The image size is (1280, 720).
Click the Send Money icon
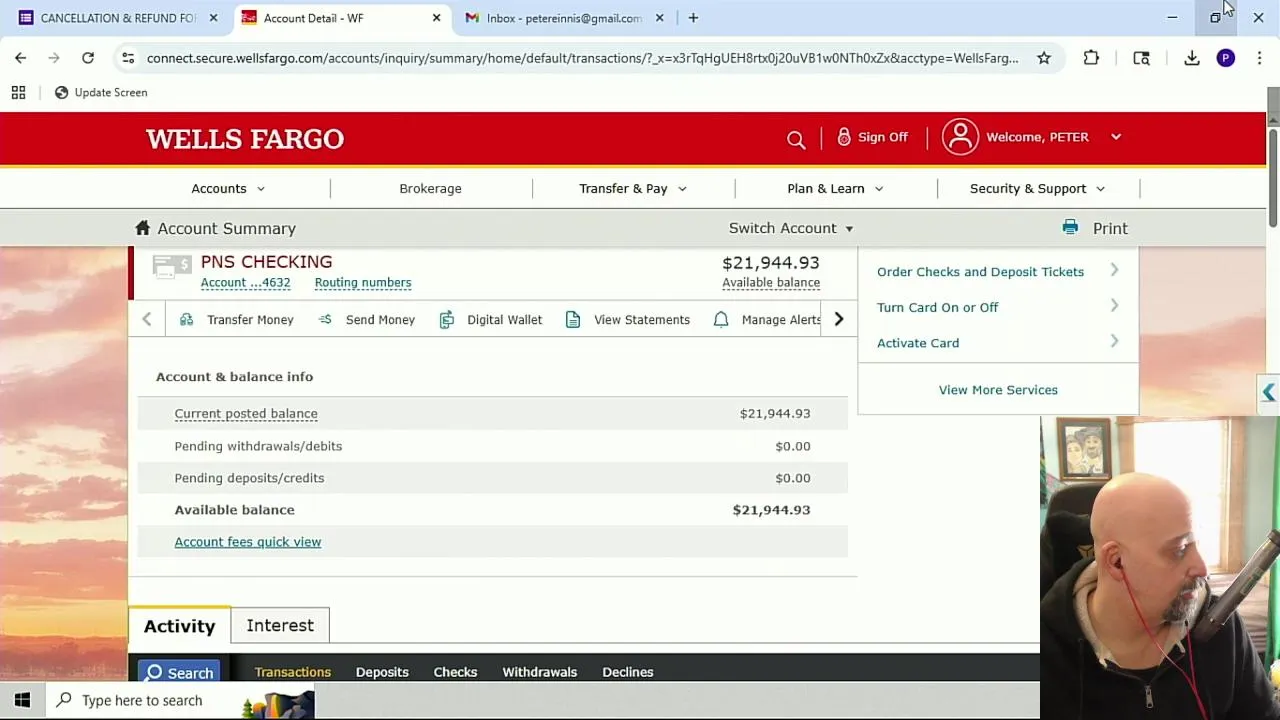pos(325,319)
